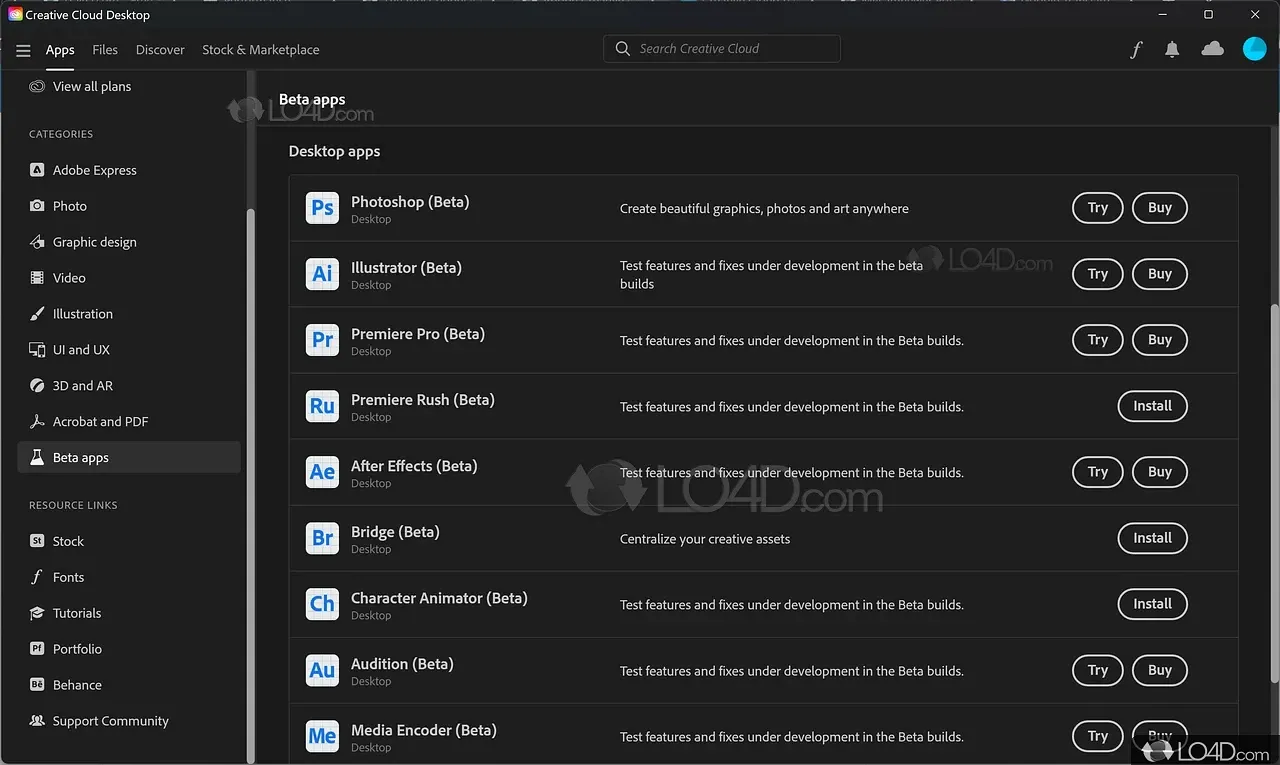Image resolution: width=1280 pixels, height=765 pixels.
Task: Switch to the Files tab
Action: [x=105, y=50]
